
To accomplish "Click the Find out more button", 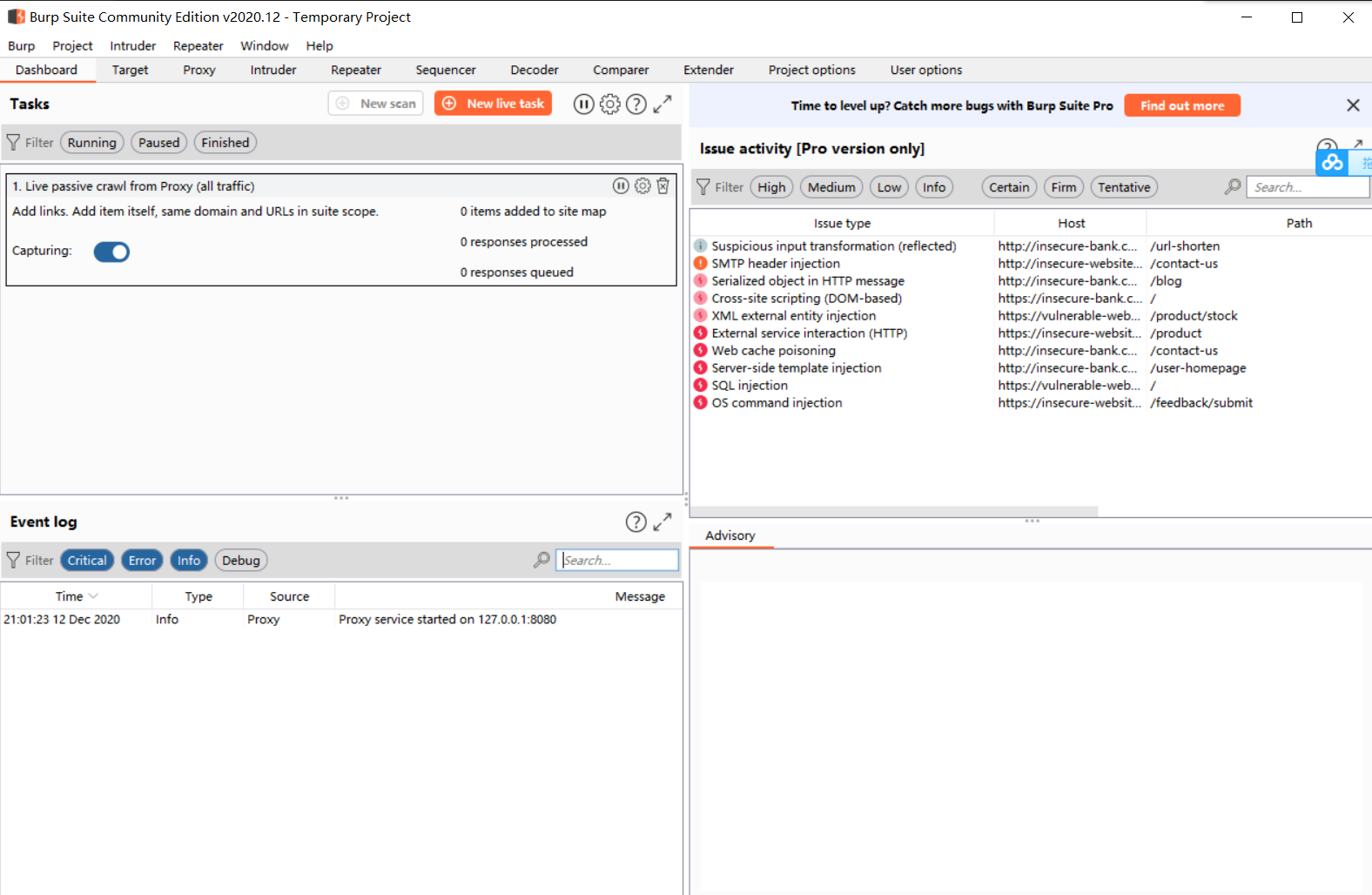I will [1182, 105].
